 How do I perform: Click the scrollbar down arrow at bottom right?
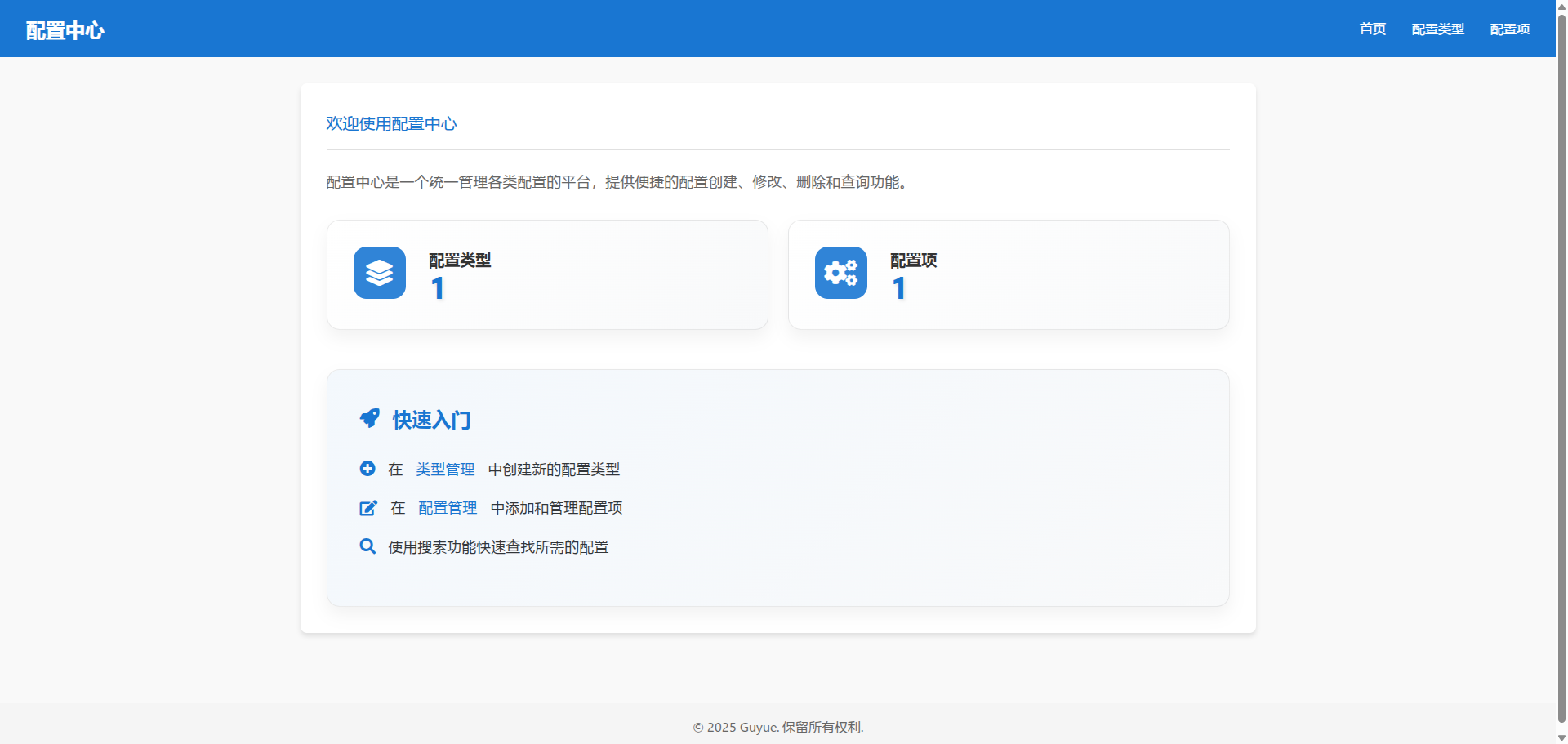click(x=1561, y=737)
